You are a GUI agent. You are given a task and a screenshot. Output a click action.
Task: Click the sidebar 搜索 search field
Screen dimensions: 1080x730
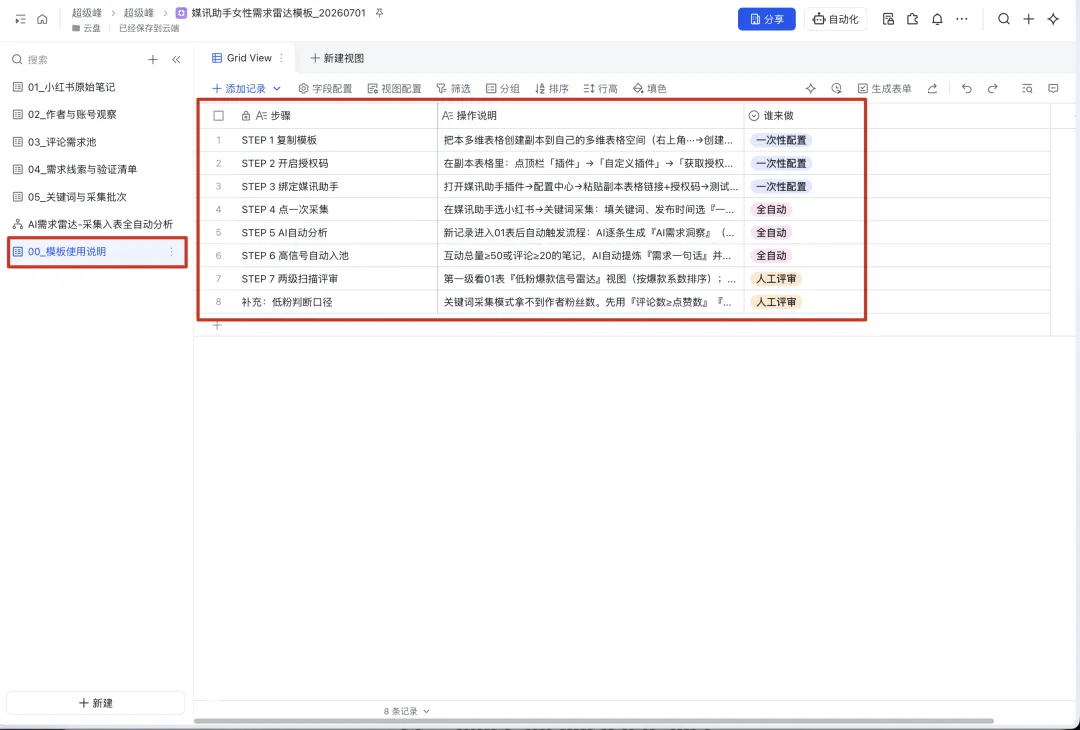pos(74,60)
